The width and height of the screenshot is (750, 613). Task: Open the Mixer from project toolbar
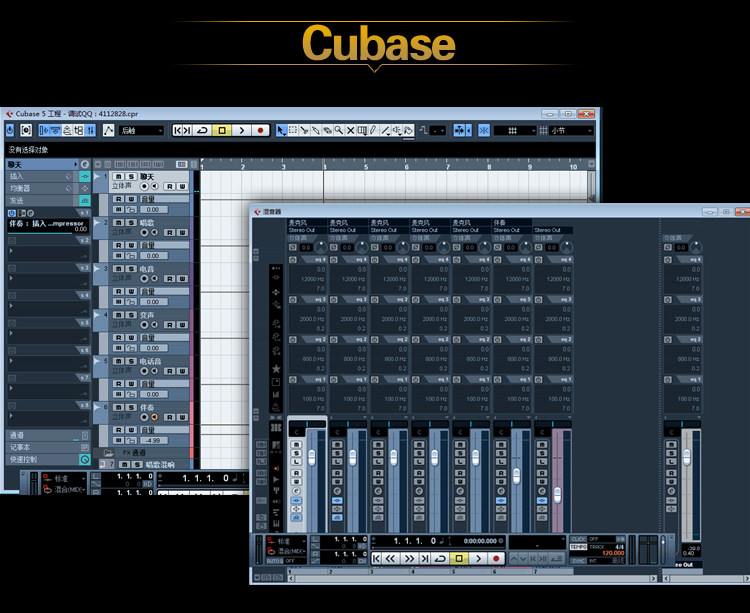90,130
